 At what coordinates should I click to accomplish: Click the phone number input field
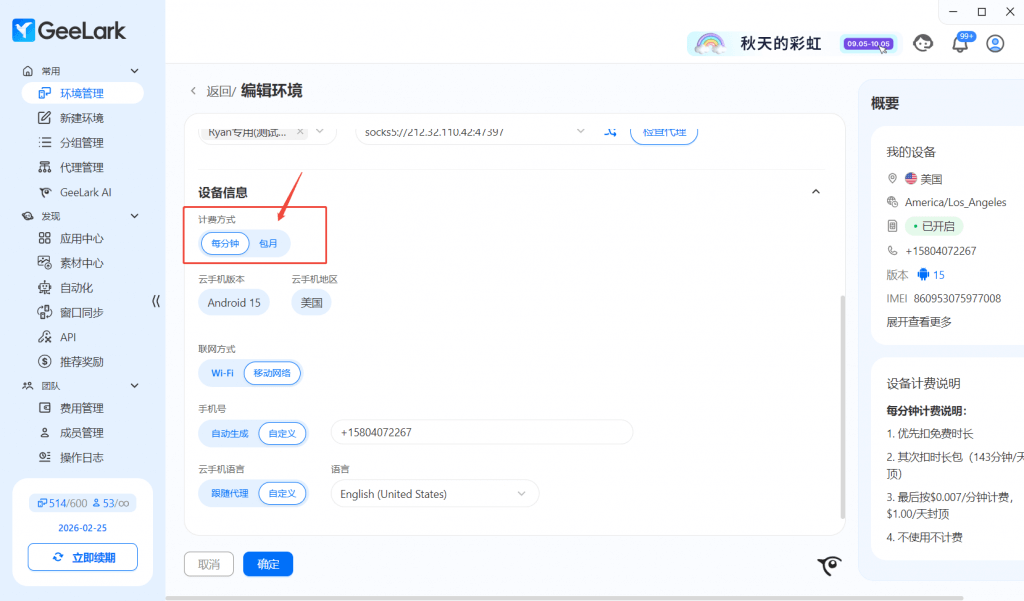(x=481, y=433)
